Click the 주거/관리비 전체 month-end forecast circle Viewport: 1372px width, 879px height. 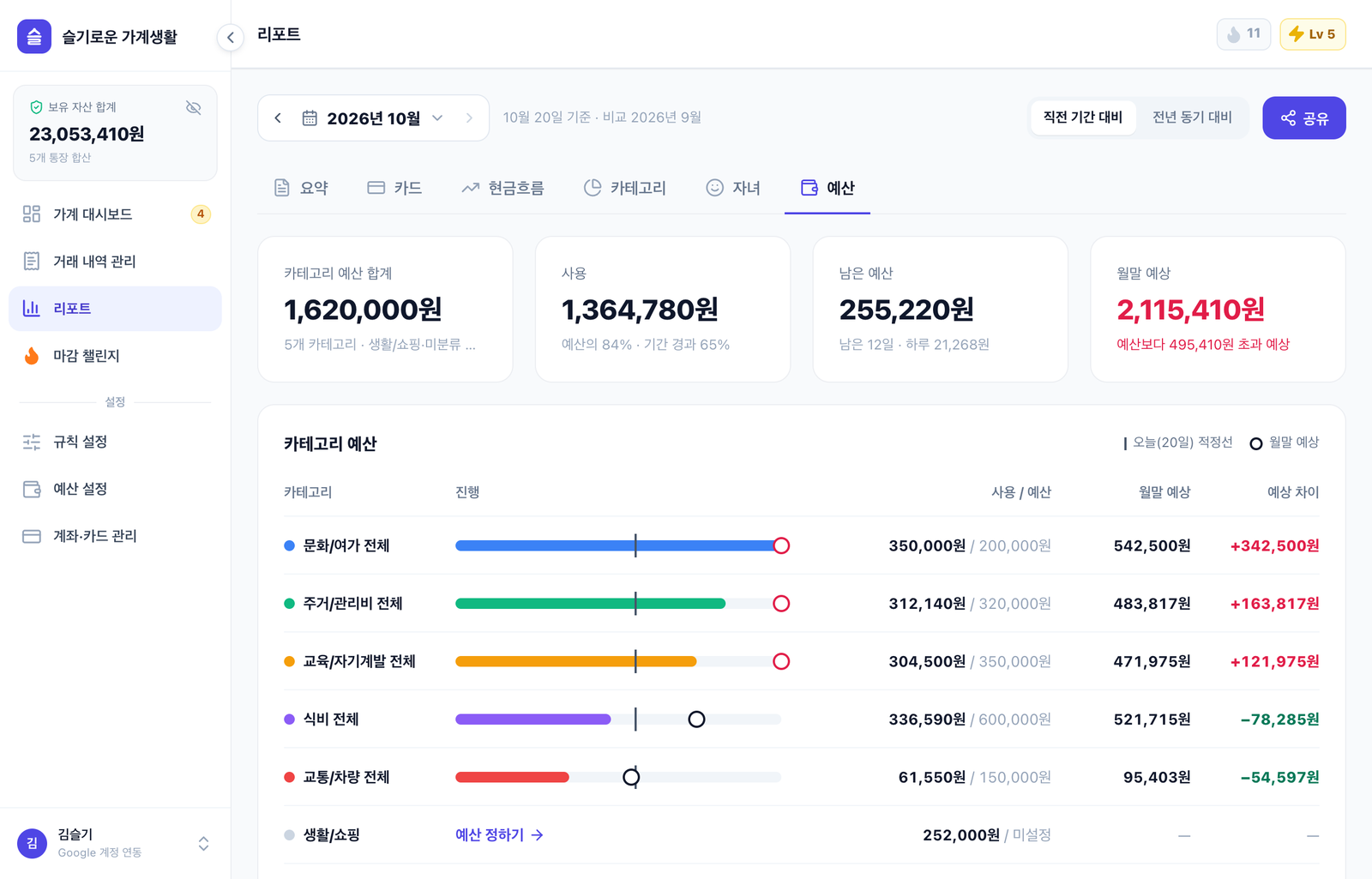click(781, 604)
